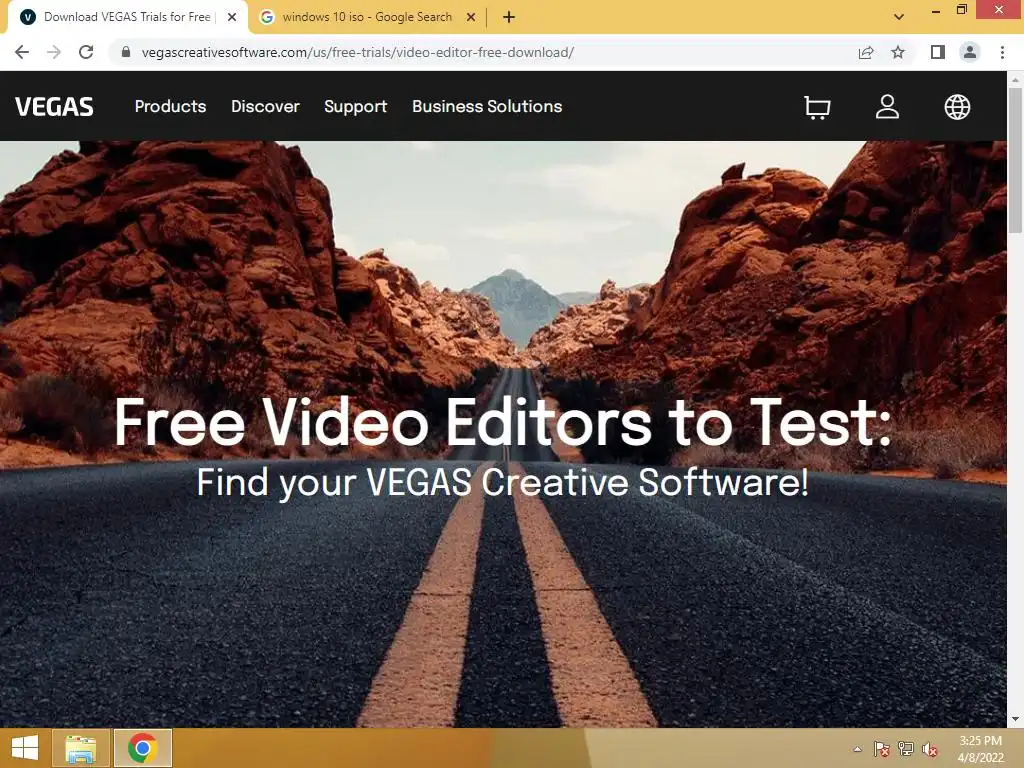The image size is (1024, 768).
Task: Reload the page
Action: point(86,52)
